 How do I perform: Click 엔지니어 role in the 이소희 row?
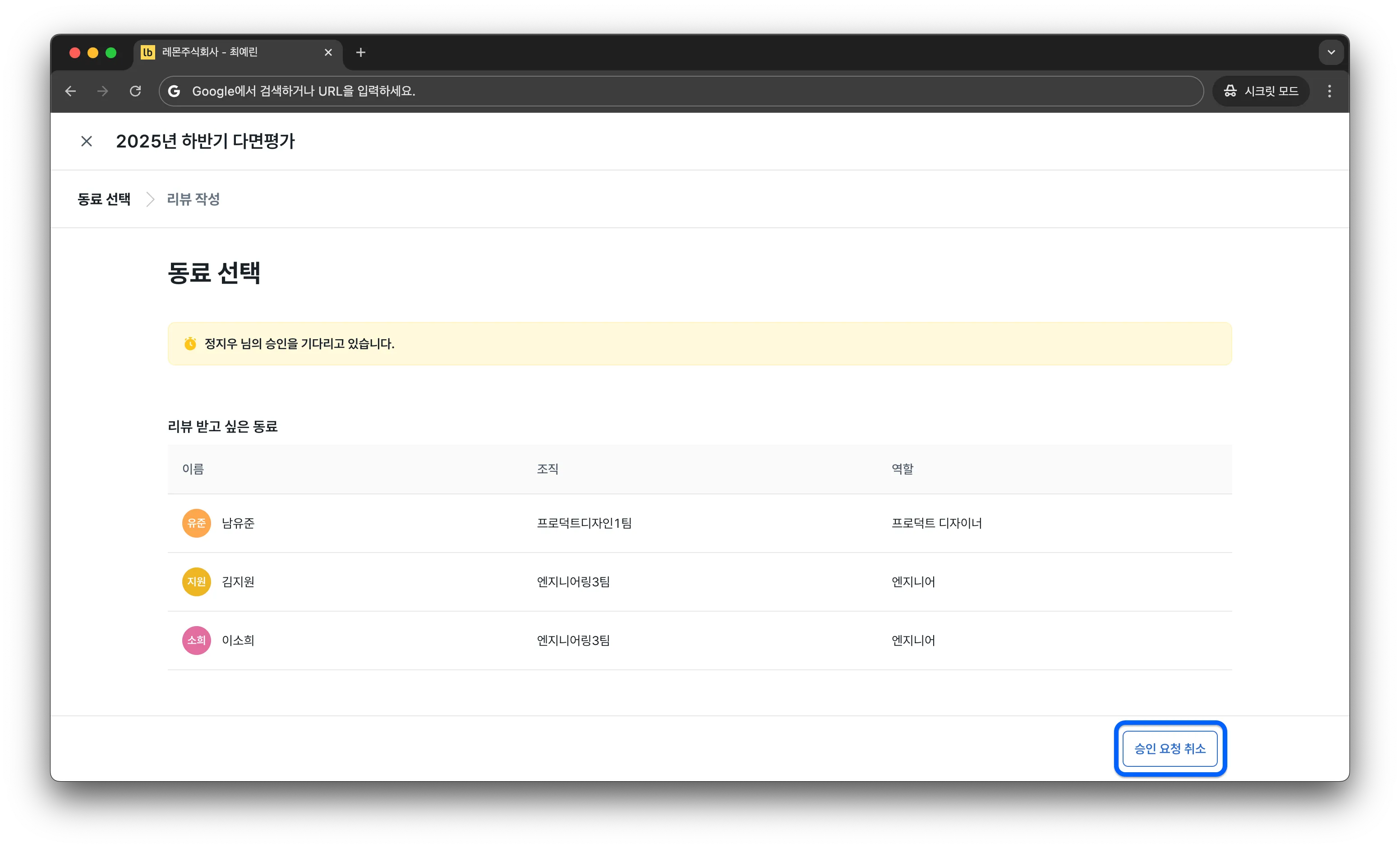[x=913, y=640]
